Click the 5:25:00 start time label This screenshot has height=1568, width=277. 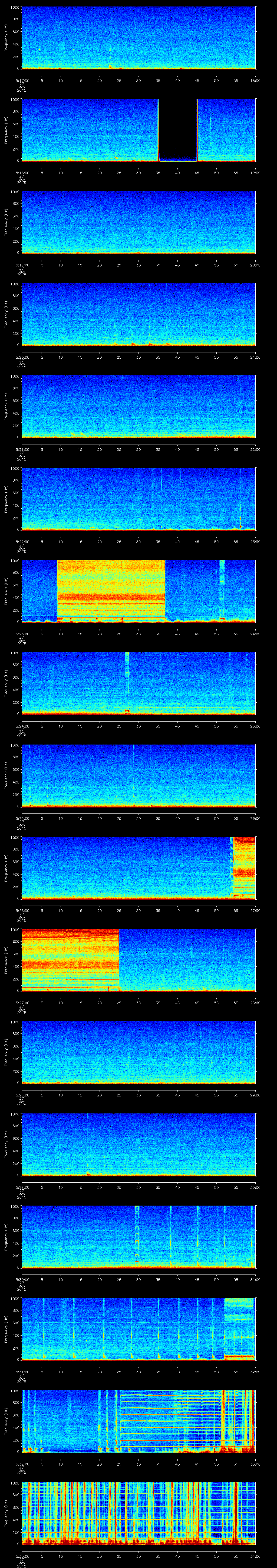point(22,818)
